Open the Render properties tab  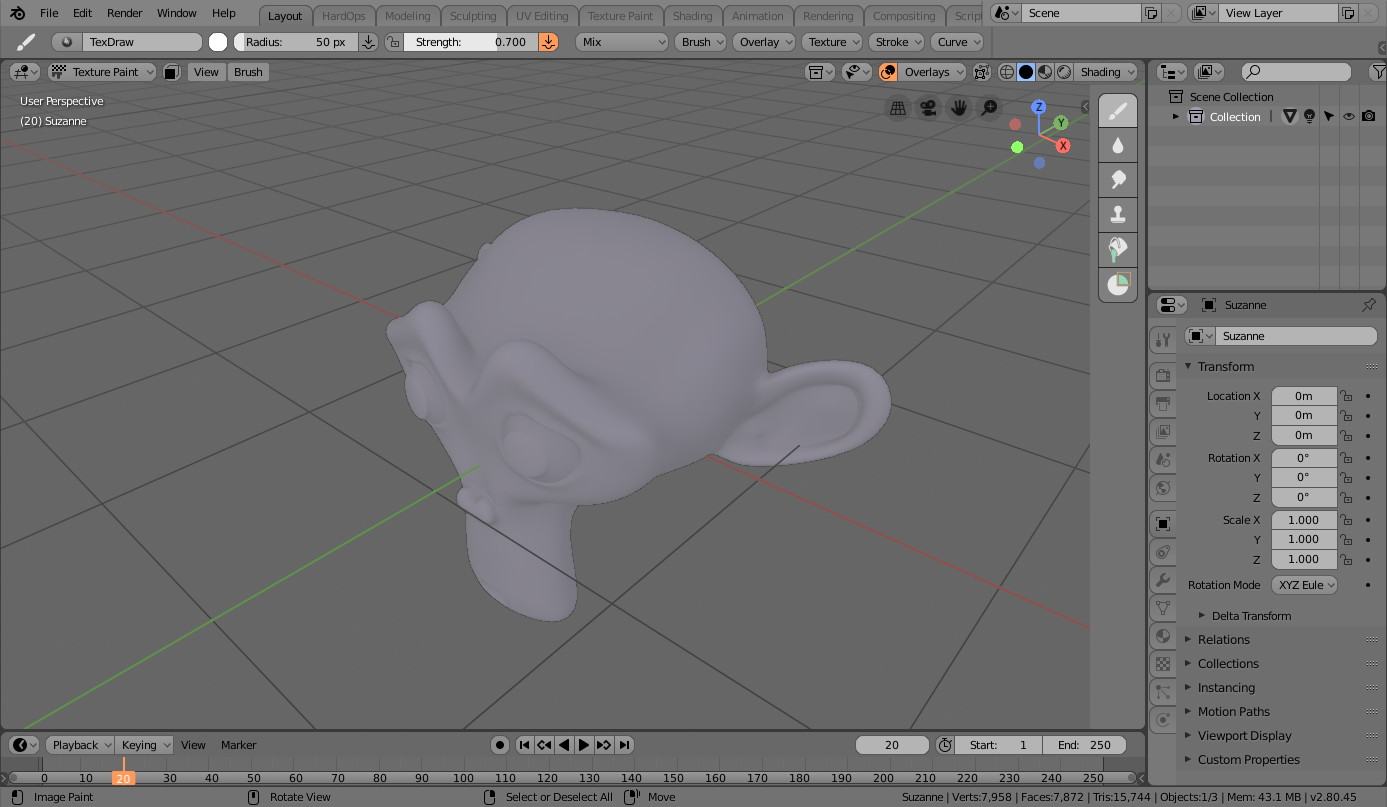1162,375
